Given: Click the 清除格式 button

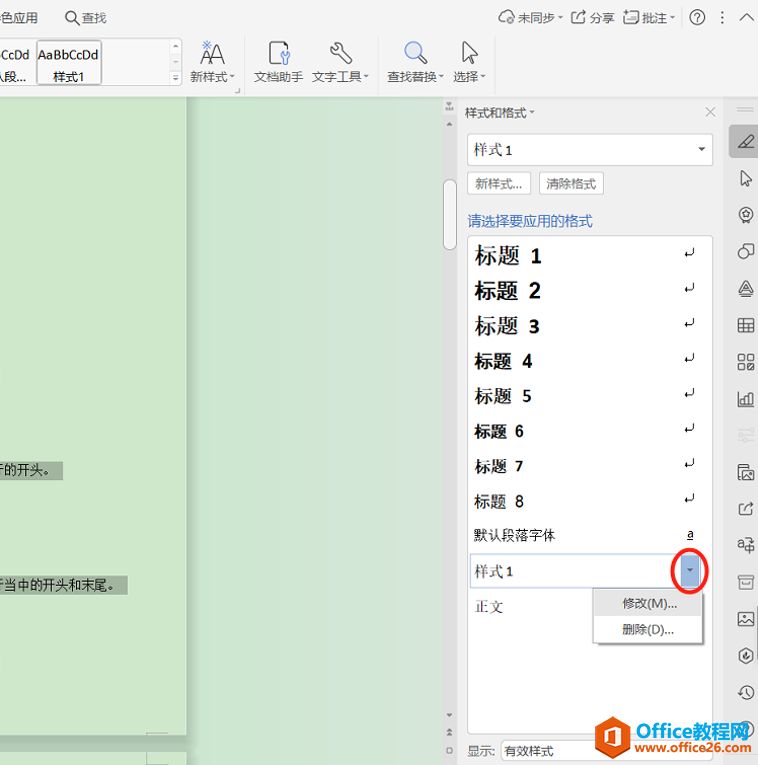Looking at the screenshot, I should (571, 184).
